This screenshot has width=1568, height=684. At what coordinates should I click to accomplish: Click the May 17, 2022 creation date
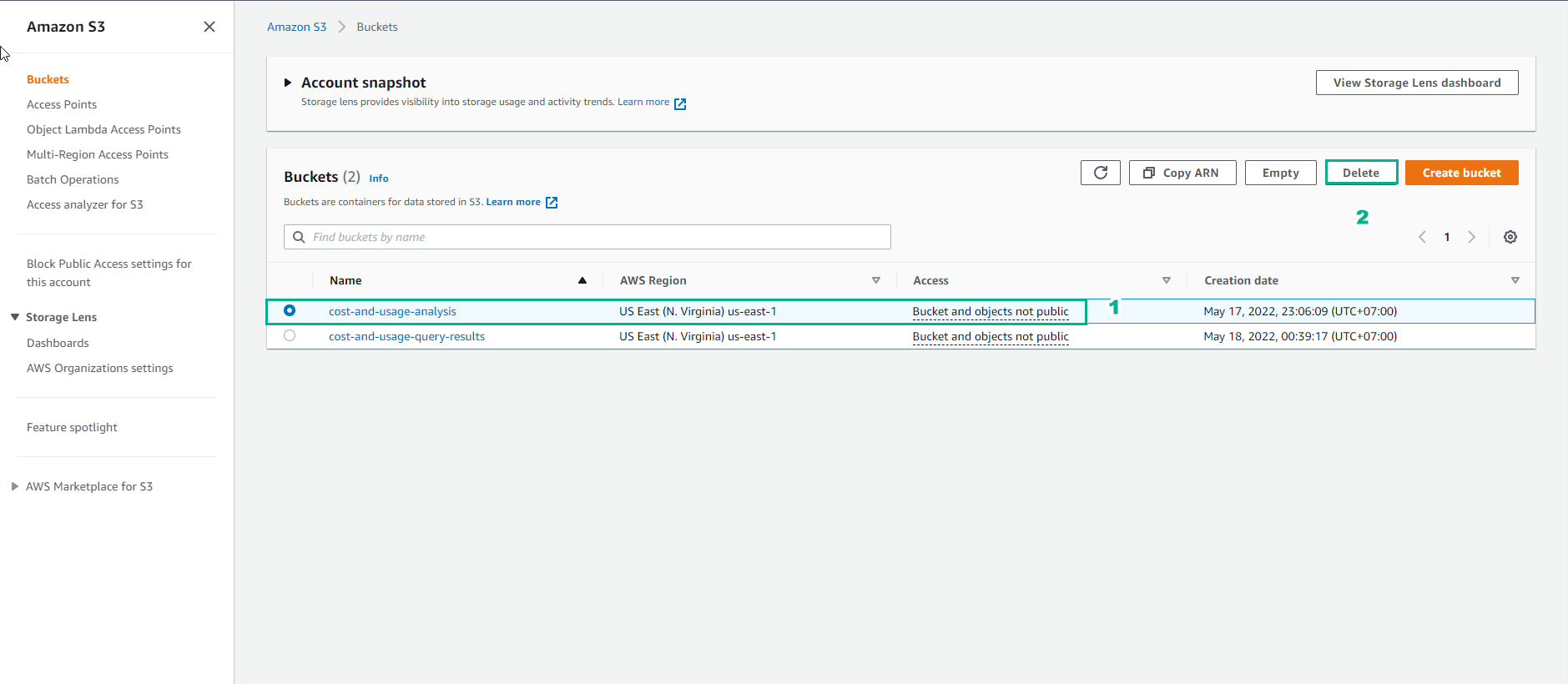pyautogui.click(x=1300, y=311)
